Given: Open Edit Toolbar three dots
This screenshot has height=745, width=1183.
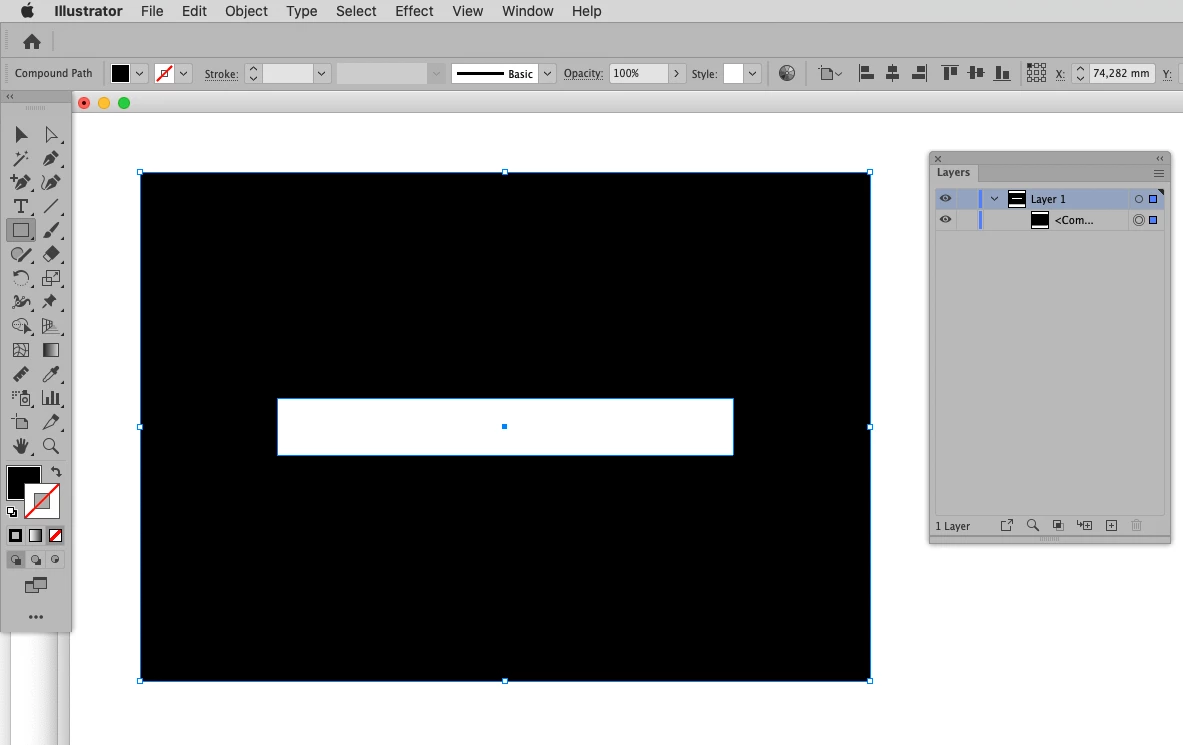Looking at the screenshot, I should pos(35,617).
